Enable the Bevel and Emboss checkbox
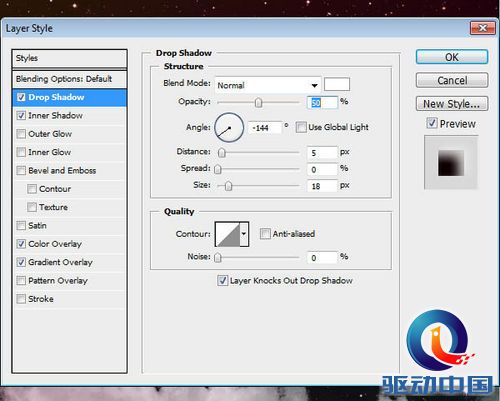The image size is (500, 401). (x=21, y=171)
